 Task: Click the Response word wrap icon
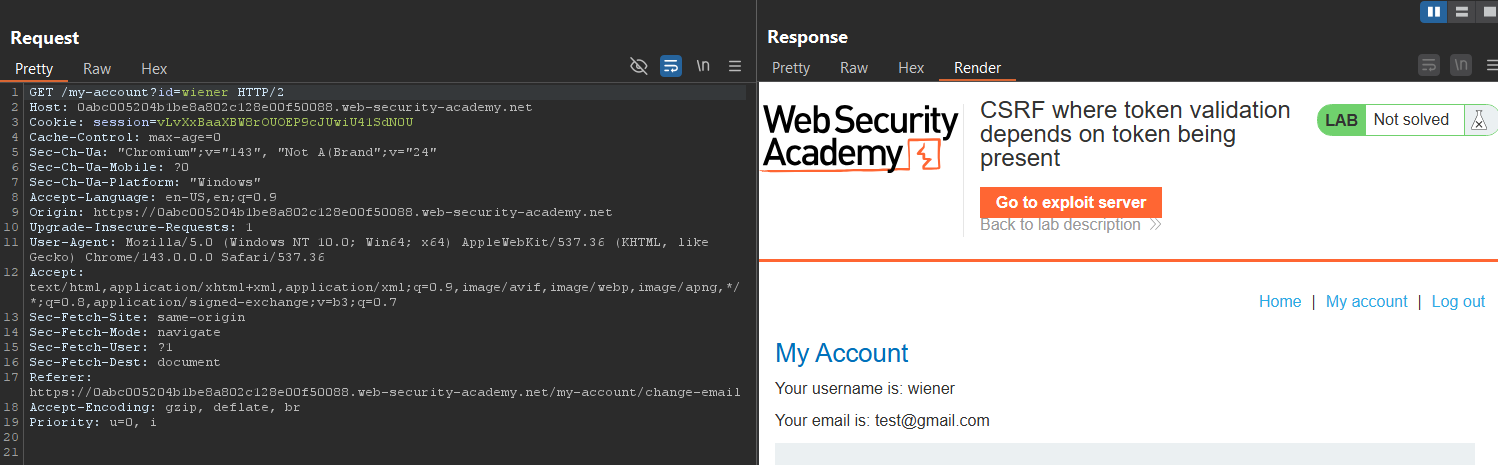click(x=1430, y=66)
